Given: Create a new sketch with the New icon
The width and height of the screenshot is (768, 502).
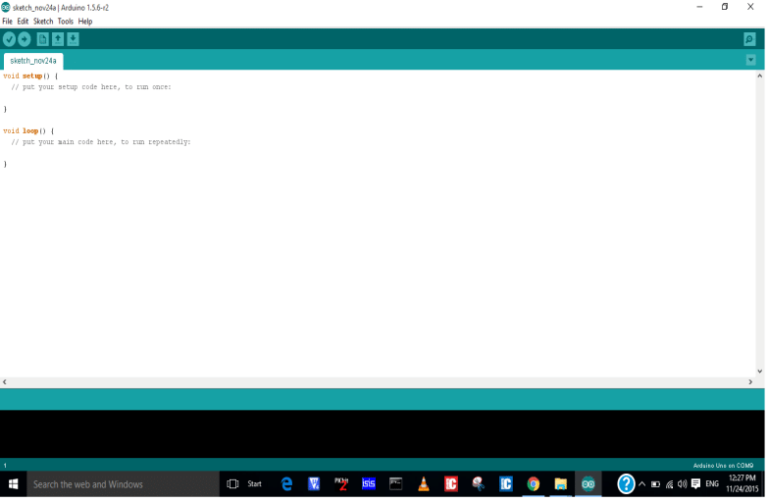Looking at the screenshot, I should click(x=43, y=39).
